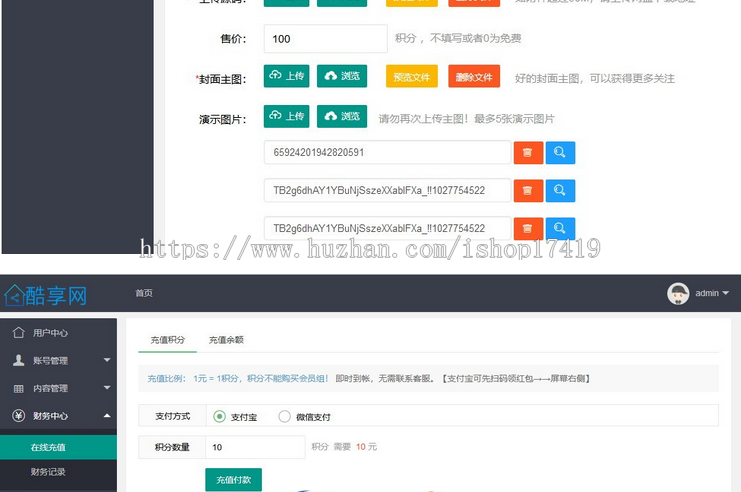The width and height of the screenshot is (741, 492).
Task: Open the admin dropdown arrow
Action: 725,293
